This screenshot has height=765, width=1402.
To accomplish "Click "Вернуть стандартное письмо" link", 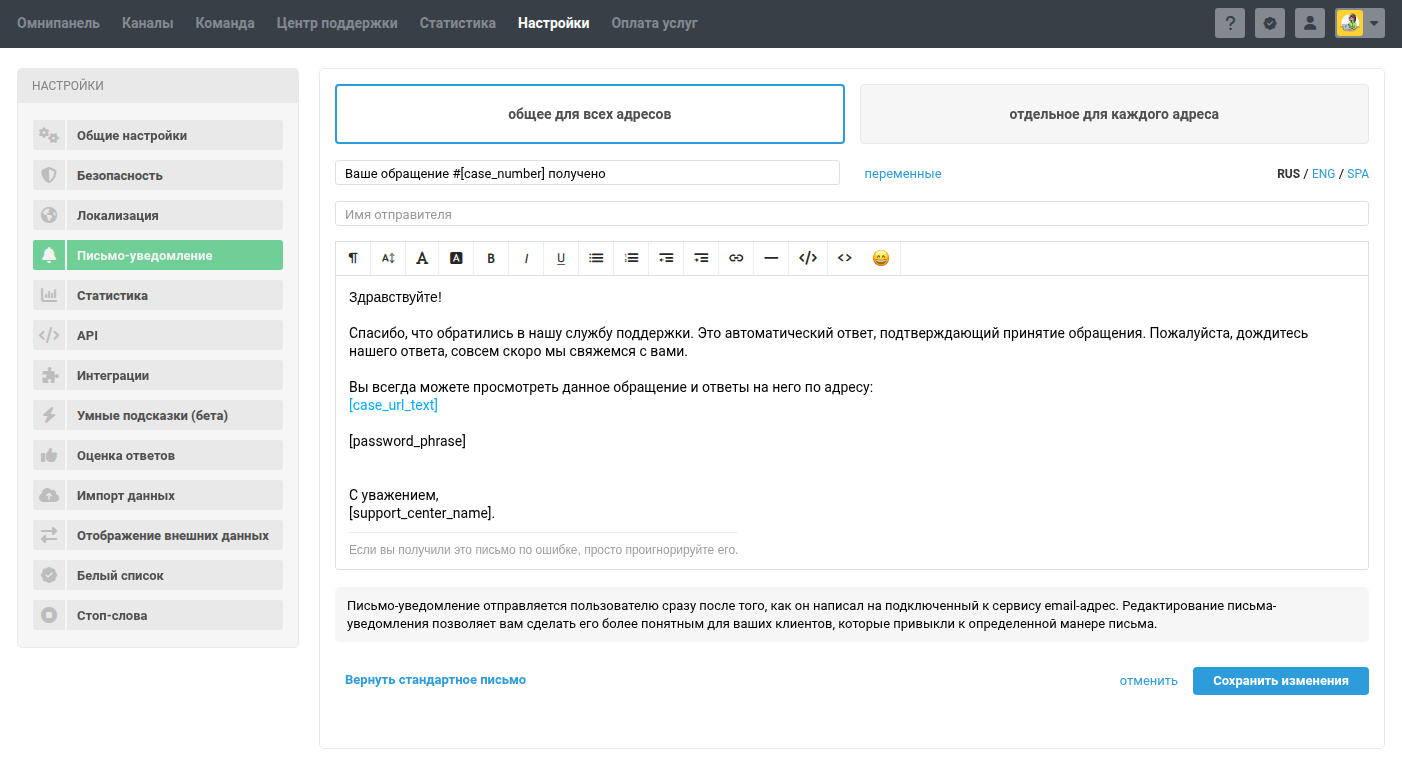I will (435, 680).
